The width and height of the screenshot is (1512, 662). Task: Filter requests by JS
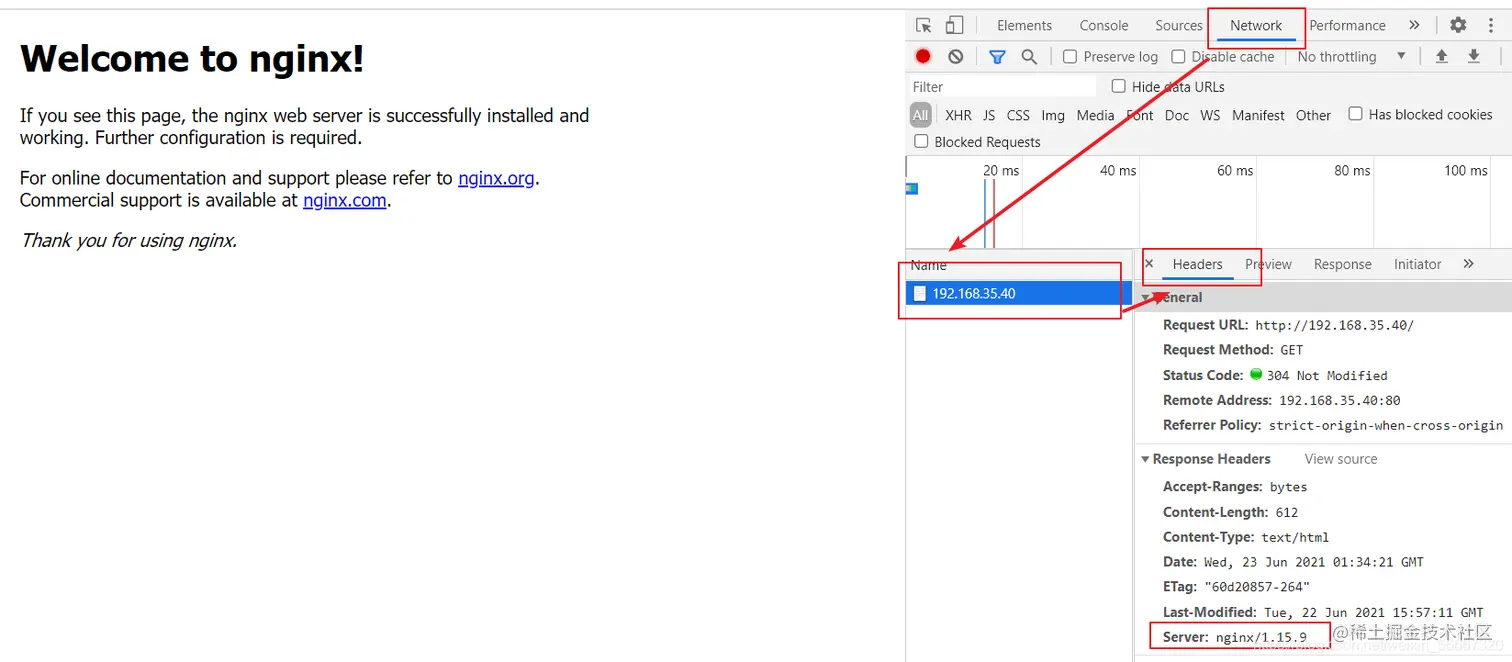coord(989,115)
